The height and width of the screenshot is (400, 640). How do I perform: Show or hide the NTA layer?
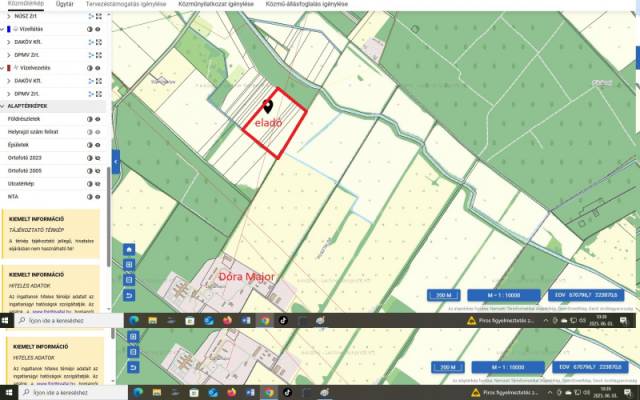pyautogui.click(x=98, y=196)
